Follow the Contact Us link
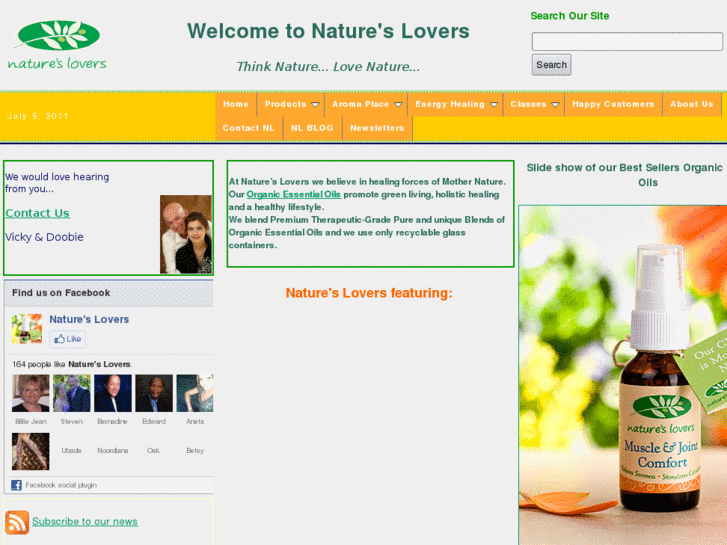This screenshot has height=545, width=727. tap(38, 213)
